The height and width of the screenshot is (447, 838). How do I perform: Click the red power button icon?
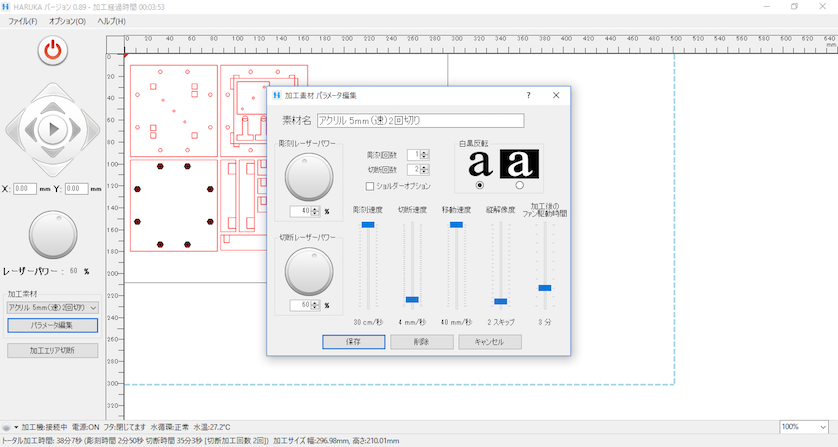click(x=52, y=51)
